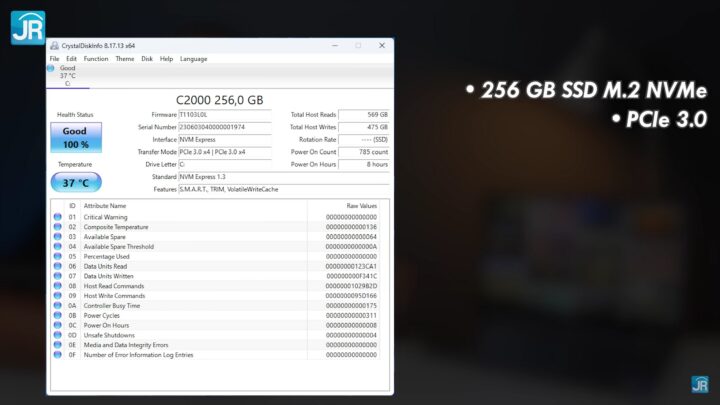The width and height of the screenshot is (720, 405).
Task: Select the Composite Temperature attribute name
Action: [x=116, y=227]
